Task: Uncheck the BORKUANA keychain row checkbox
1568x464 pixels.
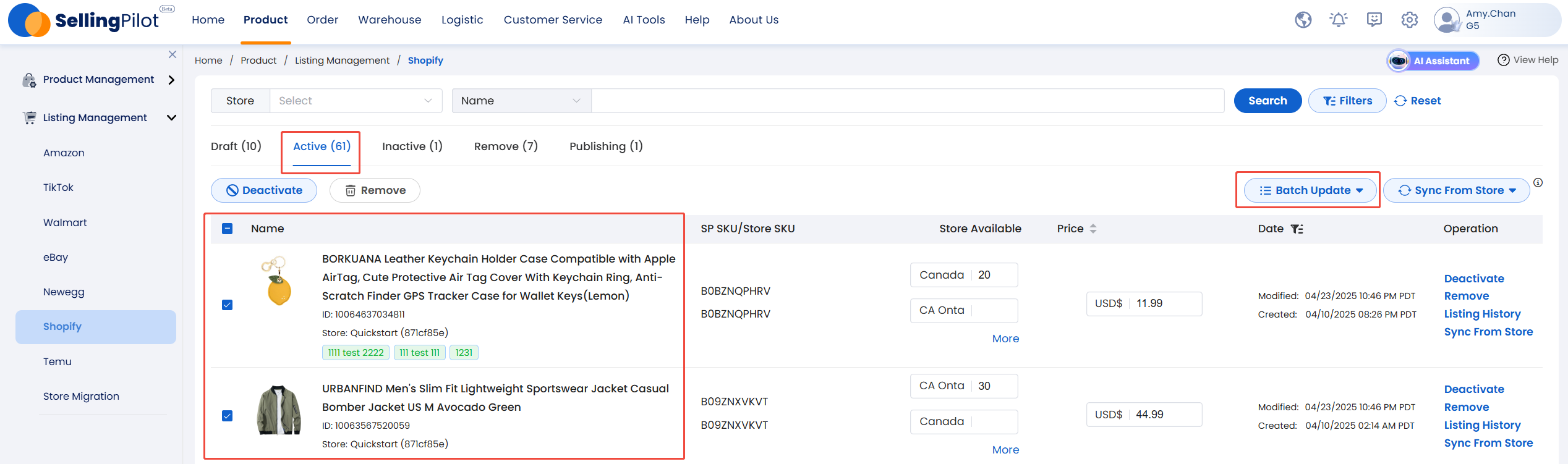Action: pyautogui.click(x=227, y=305)
